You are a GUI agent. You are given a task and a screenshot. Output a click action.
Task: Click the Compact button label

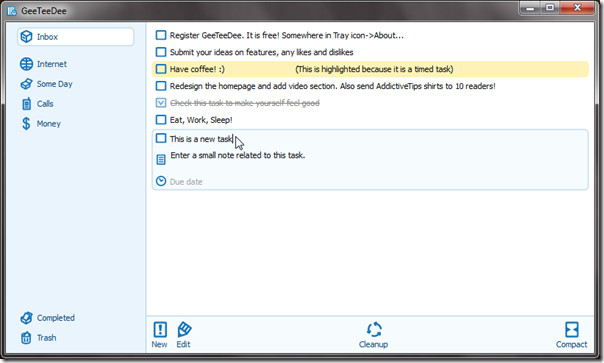coord(572,345)
